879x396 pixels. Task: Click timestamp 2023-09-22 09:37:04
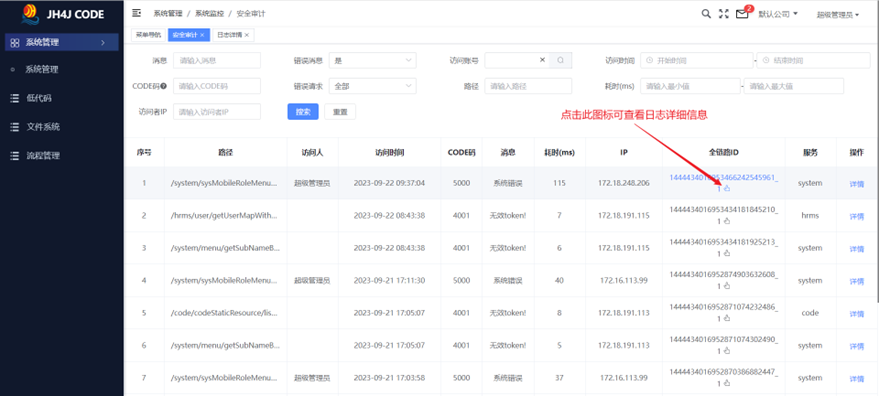pos(389,183)
